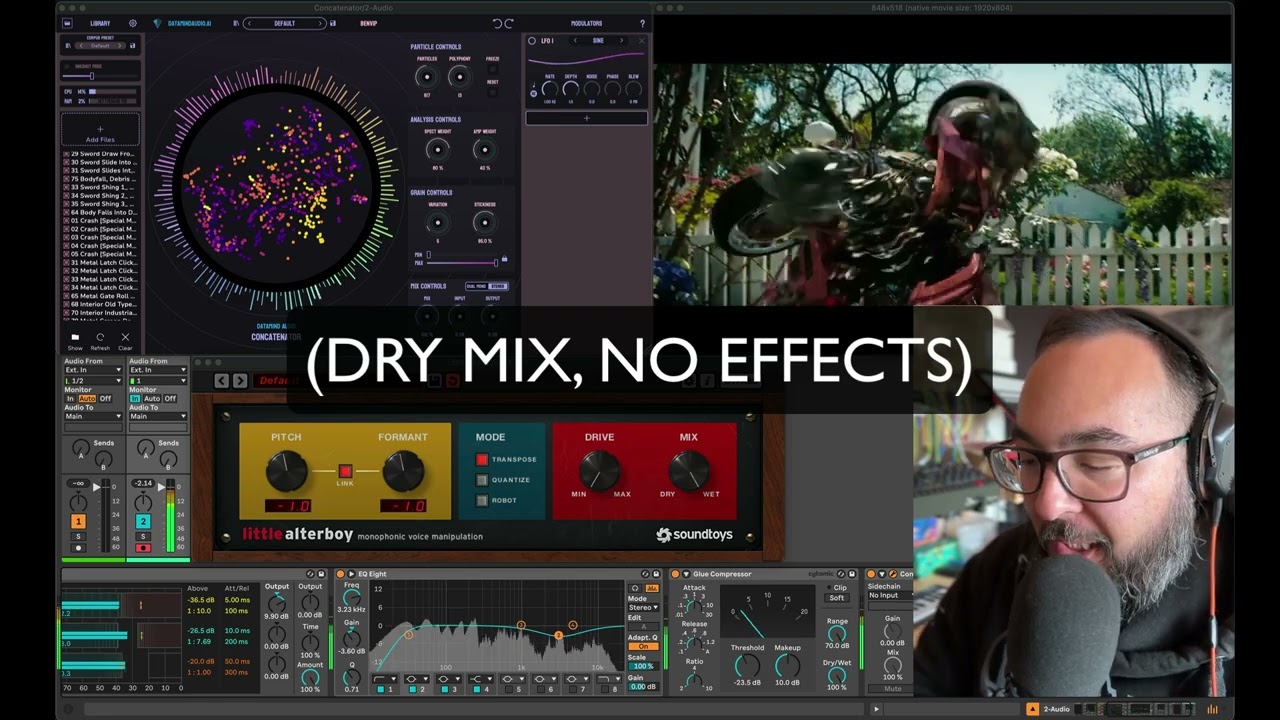Click next preset arrow in Soundtoys toolbar

(240, 380)
